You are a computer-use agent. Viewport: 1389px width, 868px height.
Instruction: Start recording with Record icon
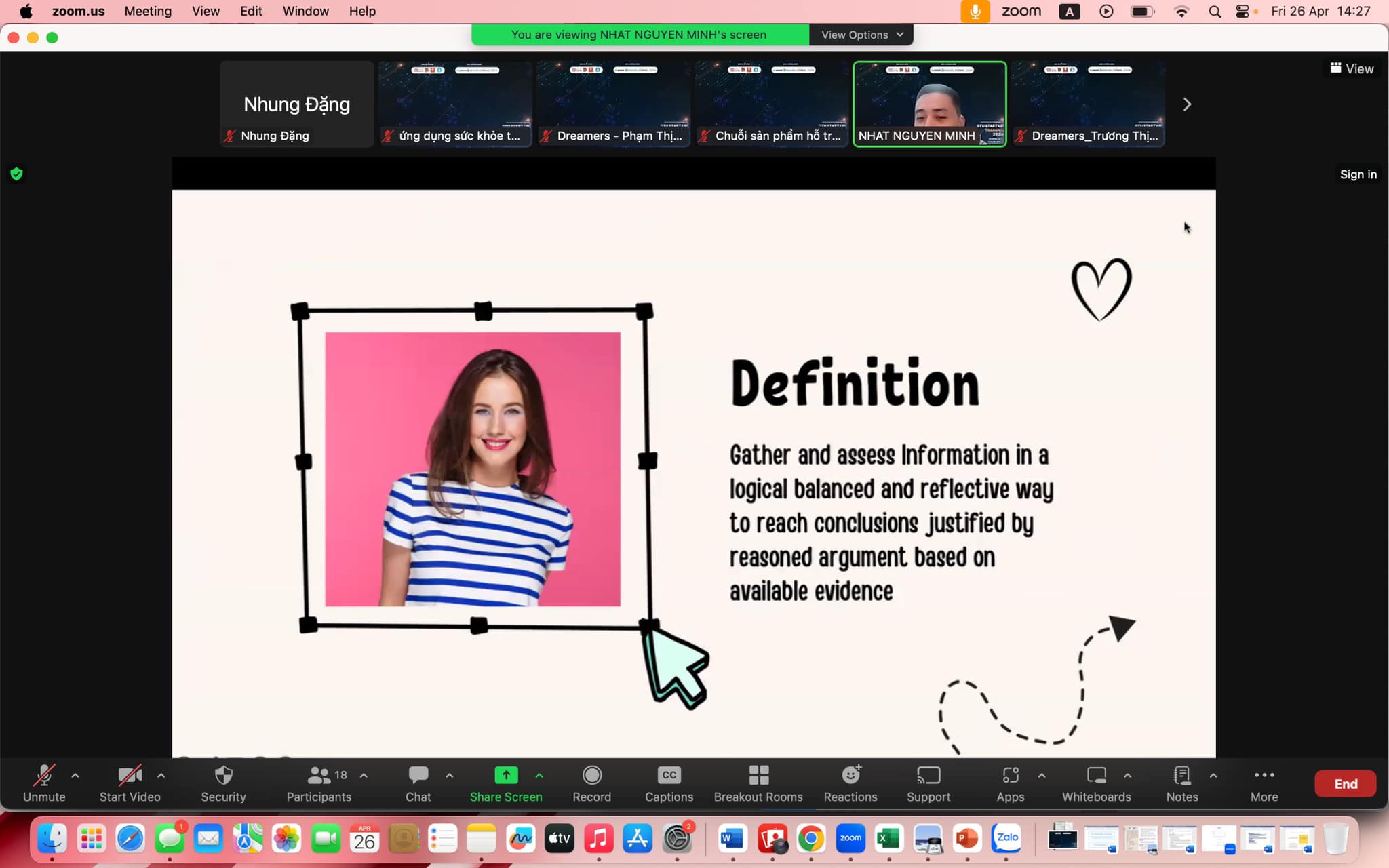591,776
